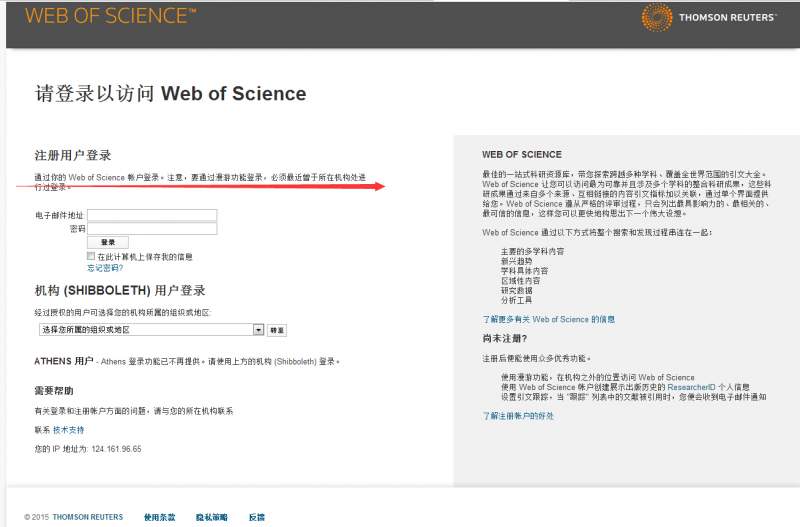The image size is (800, 527).
Task: Click the 主要的多学科内容 list item
Action: [532, 252]
